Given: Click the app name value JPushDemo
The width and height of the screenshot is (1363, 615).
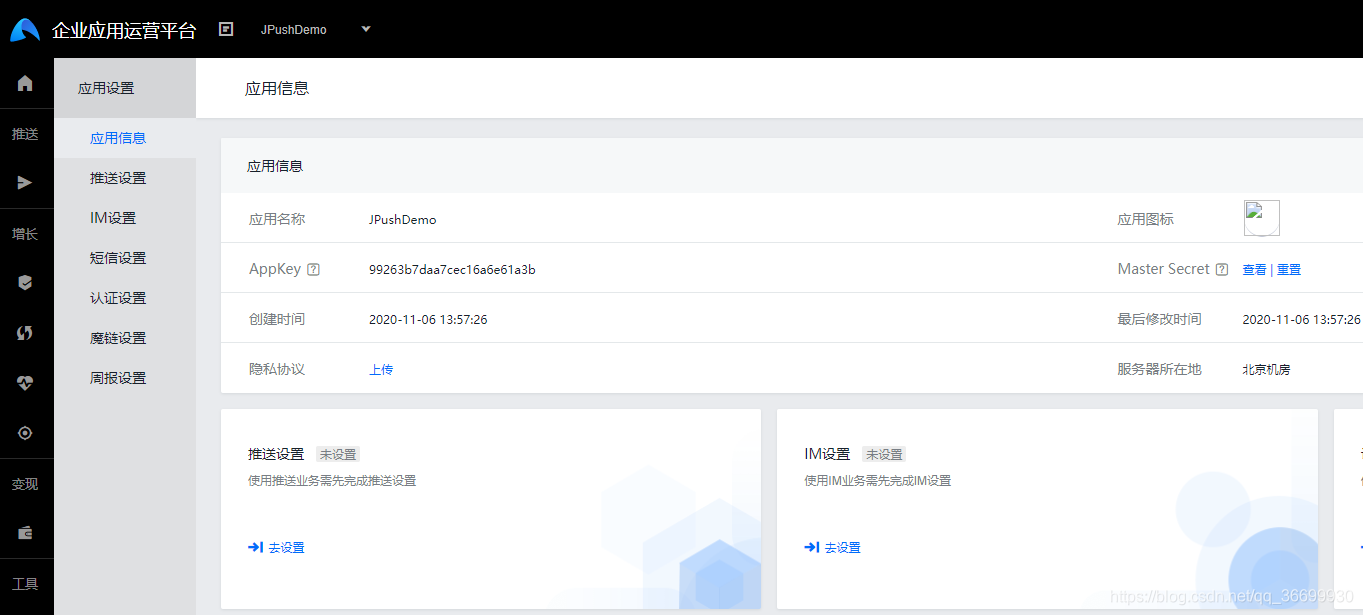Looking at the screenshot, I should point(402,220).
